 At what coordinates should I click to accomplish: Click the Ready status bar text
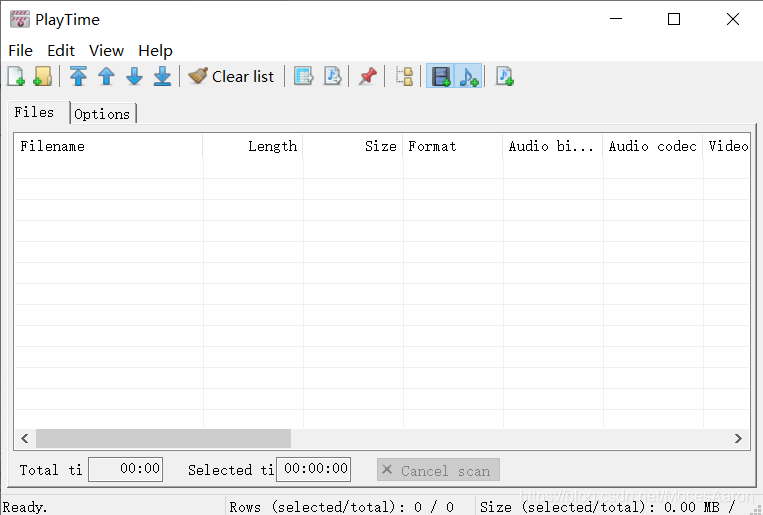click(x=25, y=507)
